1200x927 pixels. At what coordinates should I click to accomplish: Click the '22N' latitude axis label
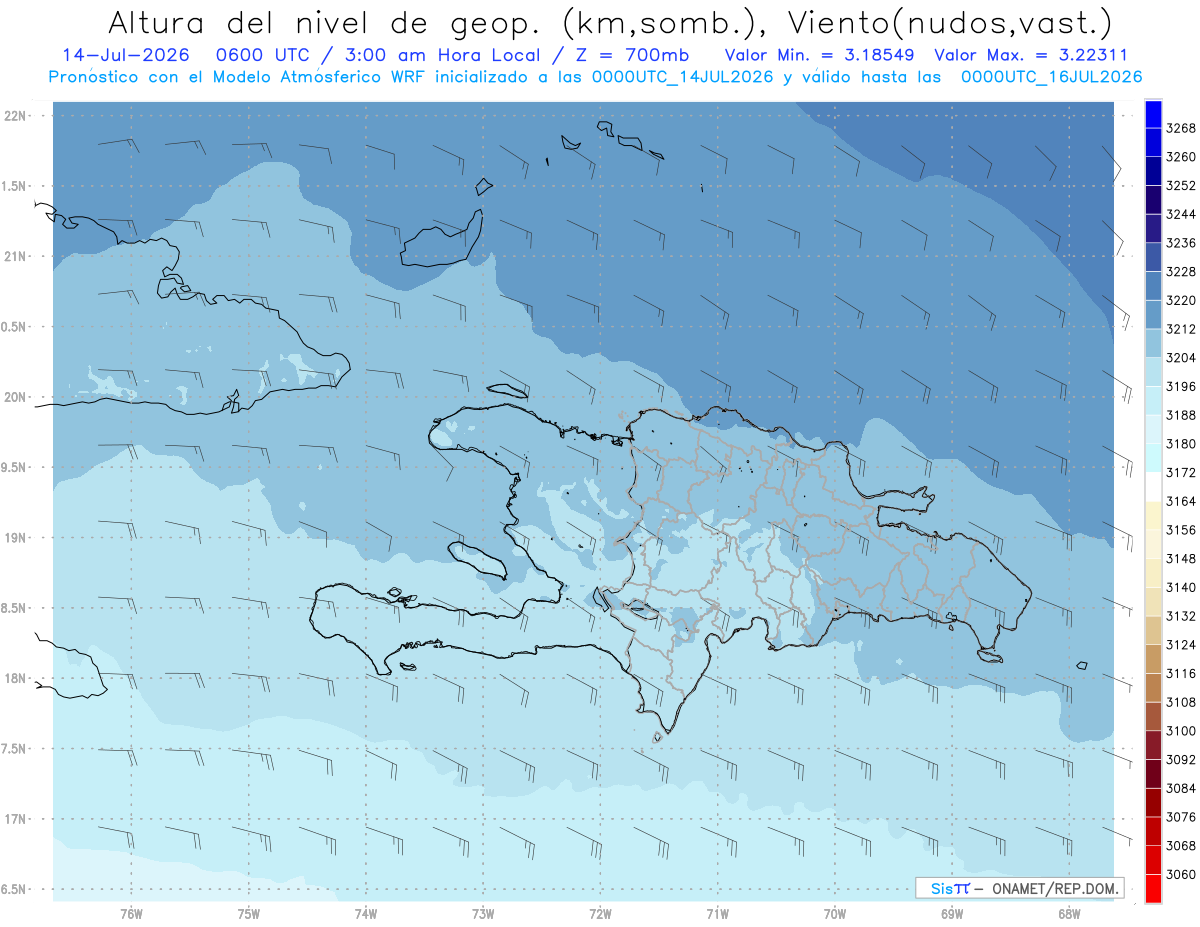[x=15, y=115]
